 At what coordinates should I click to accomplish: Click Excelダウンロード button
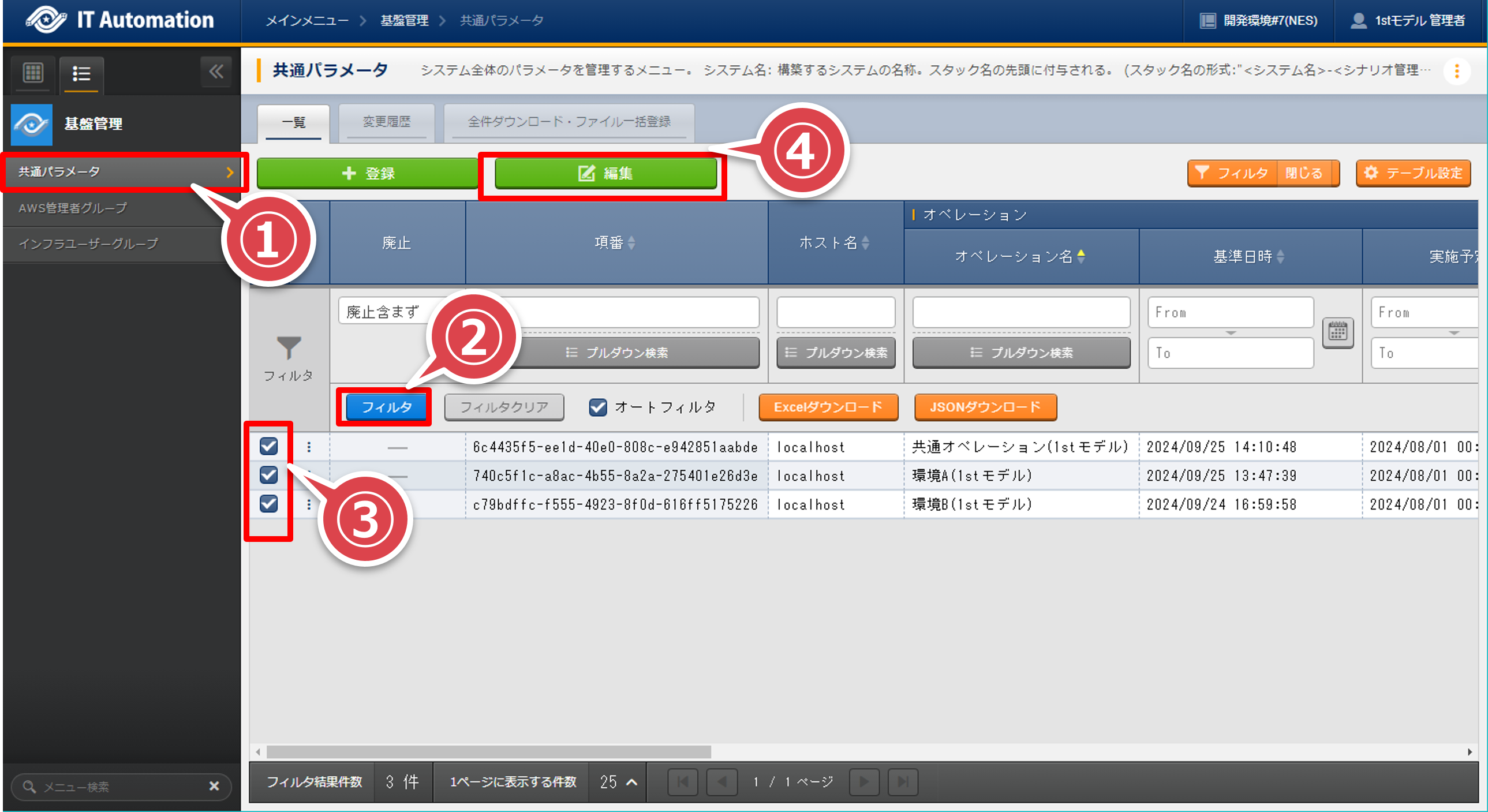click(x=828, y=407)
